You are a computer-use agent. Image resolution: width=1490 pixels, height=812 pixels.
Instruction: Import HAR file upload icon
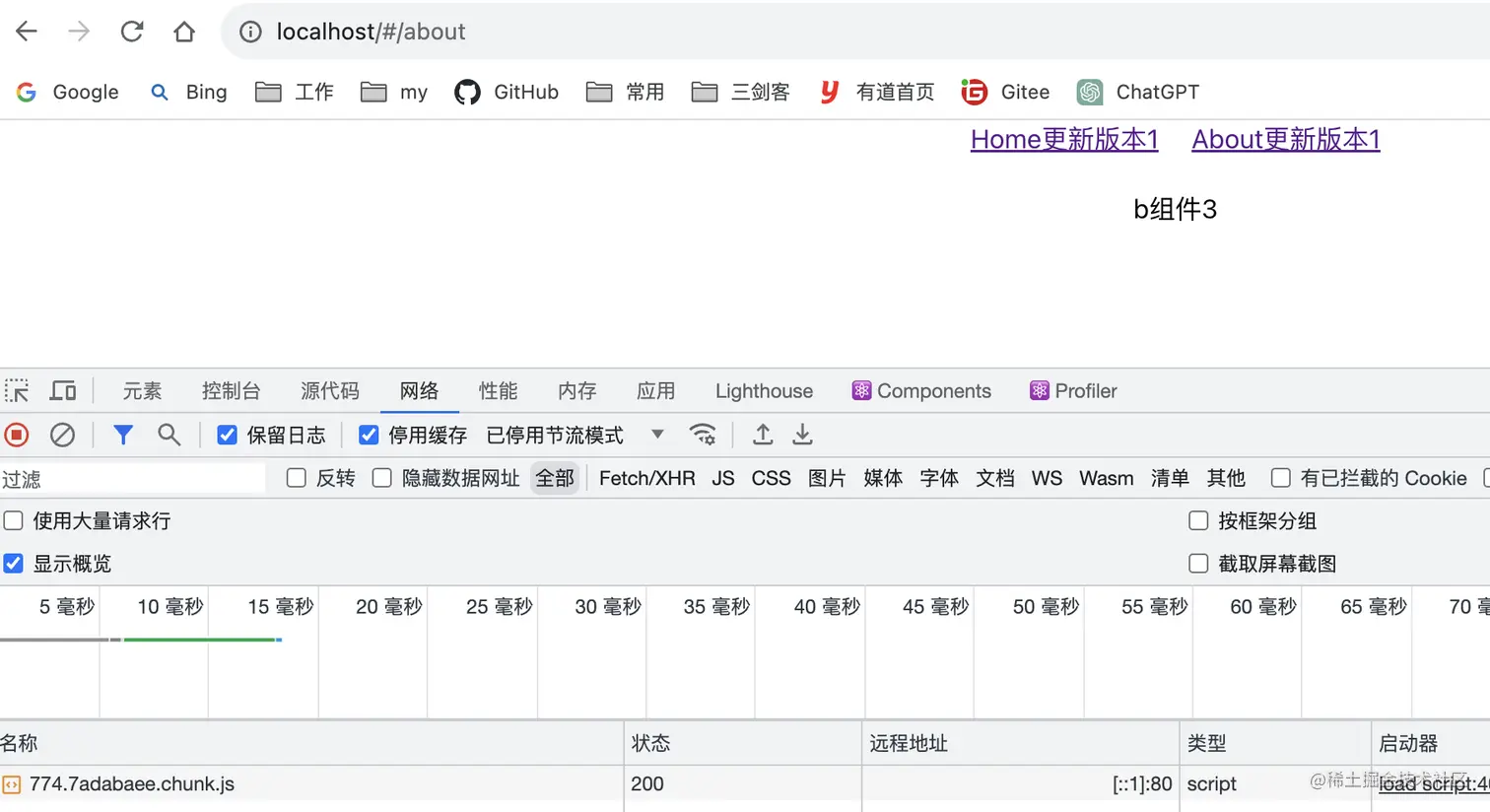tap(763, 435)
